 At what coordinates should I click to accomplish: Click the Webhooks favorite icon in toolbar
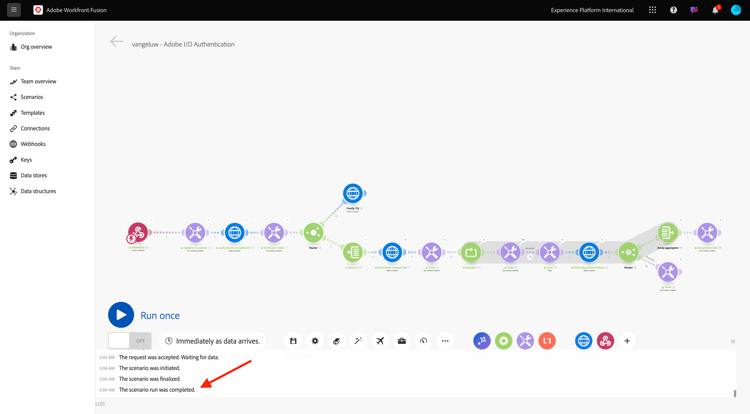click(x=605, y=341)
